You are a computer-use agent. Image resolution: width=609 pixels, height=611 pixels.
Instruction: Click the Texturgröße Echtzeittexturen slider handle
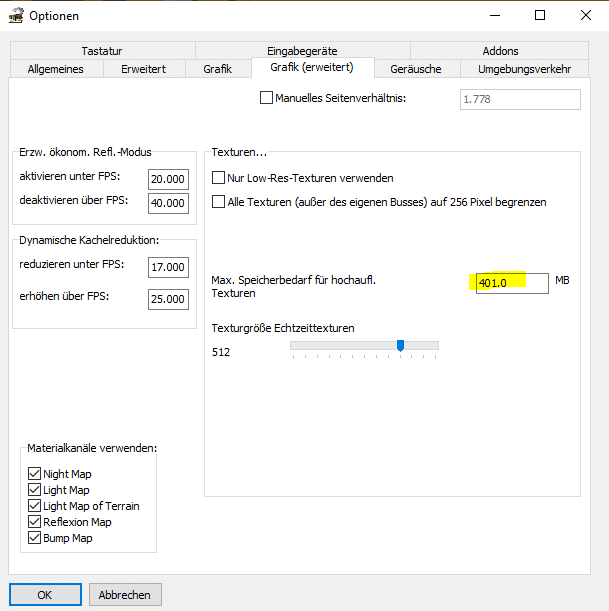coord(400,345)
